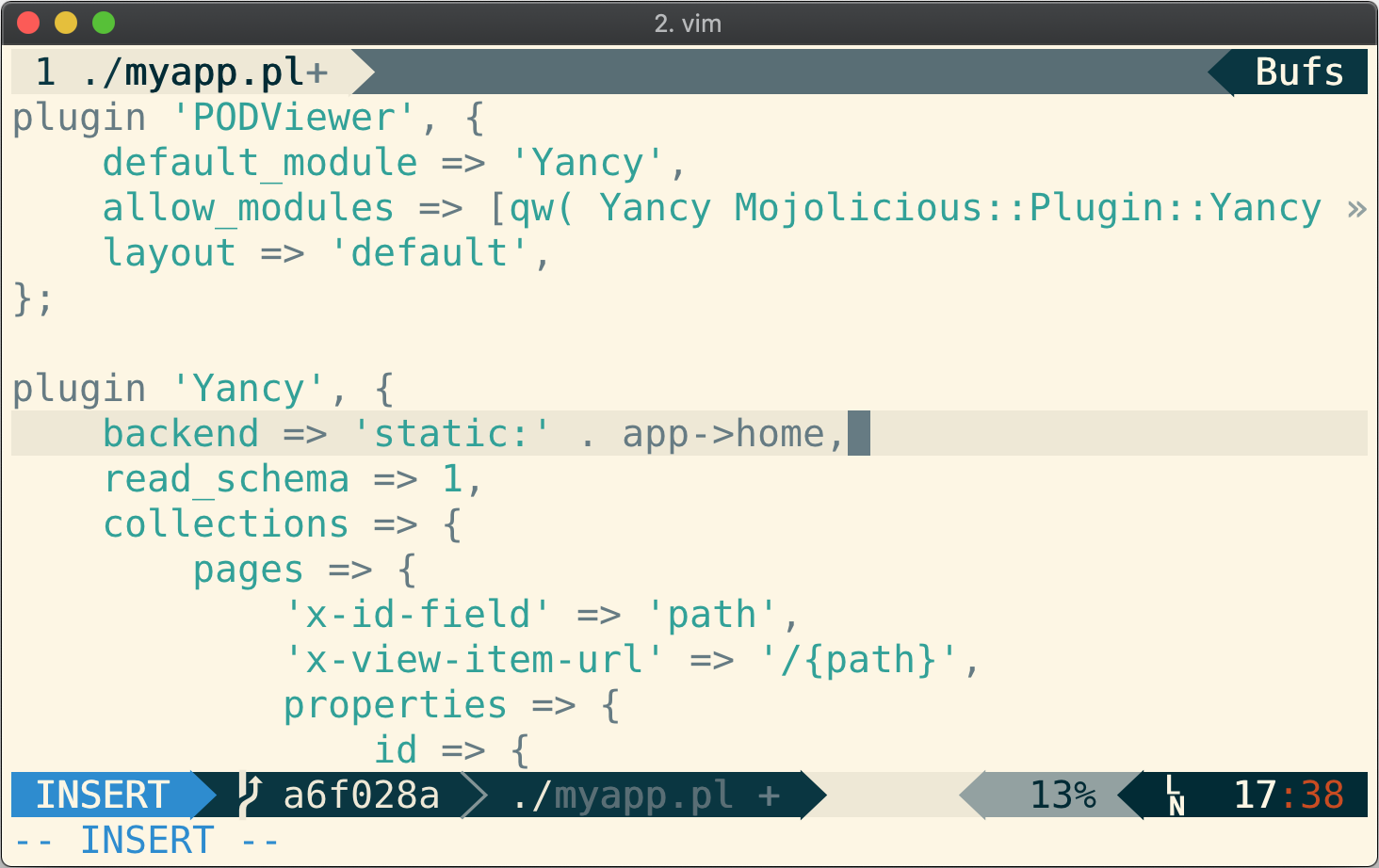Click the block cursor after 'home,'
This screenshot has width=1379, height=868.
[859, 433]
